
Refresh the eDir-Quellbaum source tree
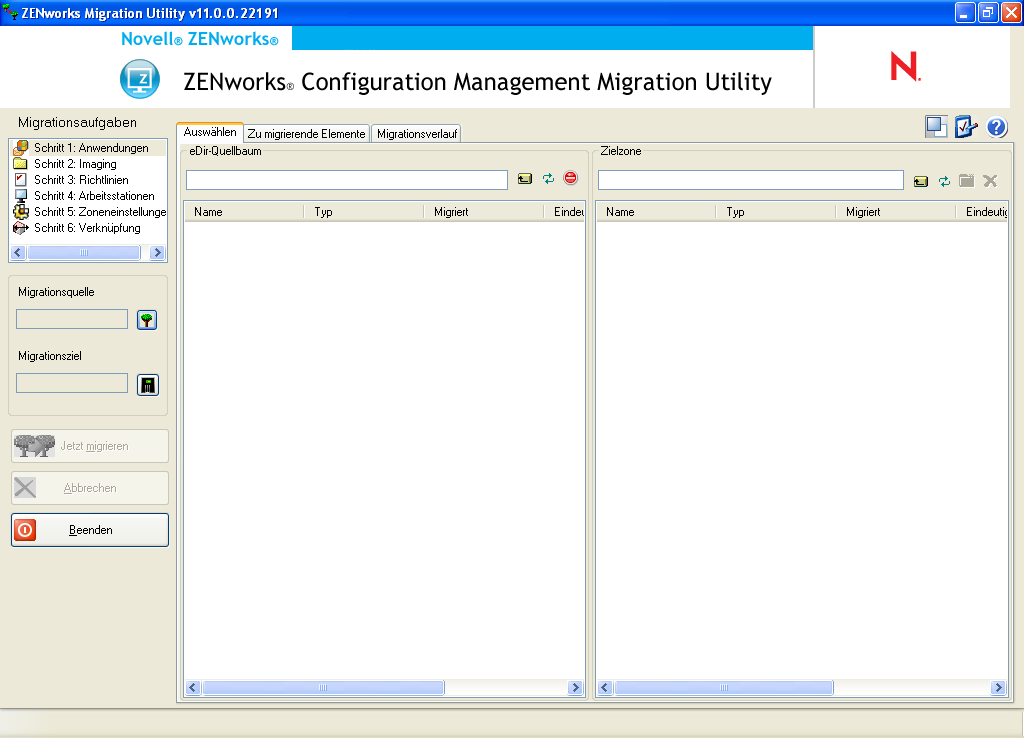548,179
